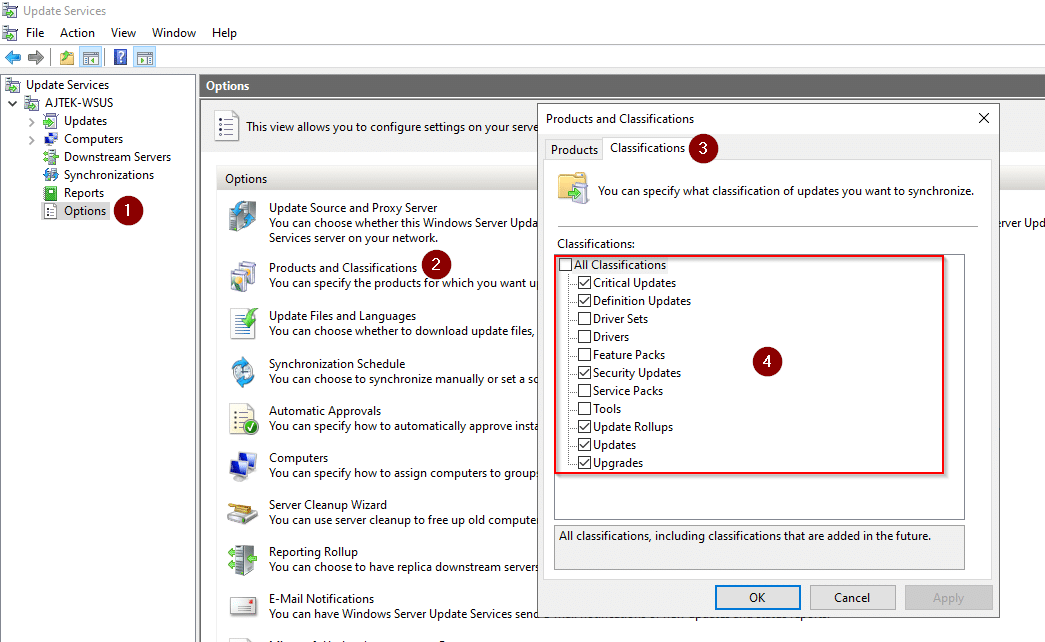1045x642 pixels.
Task: Uncheck the Security Updates checkbox
Action: point(584,373)
